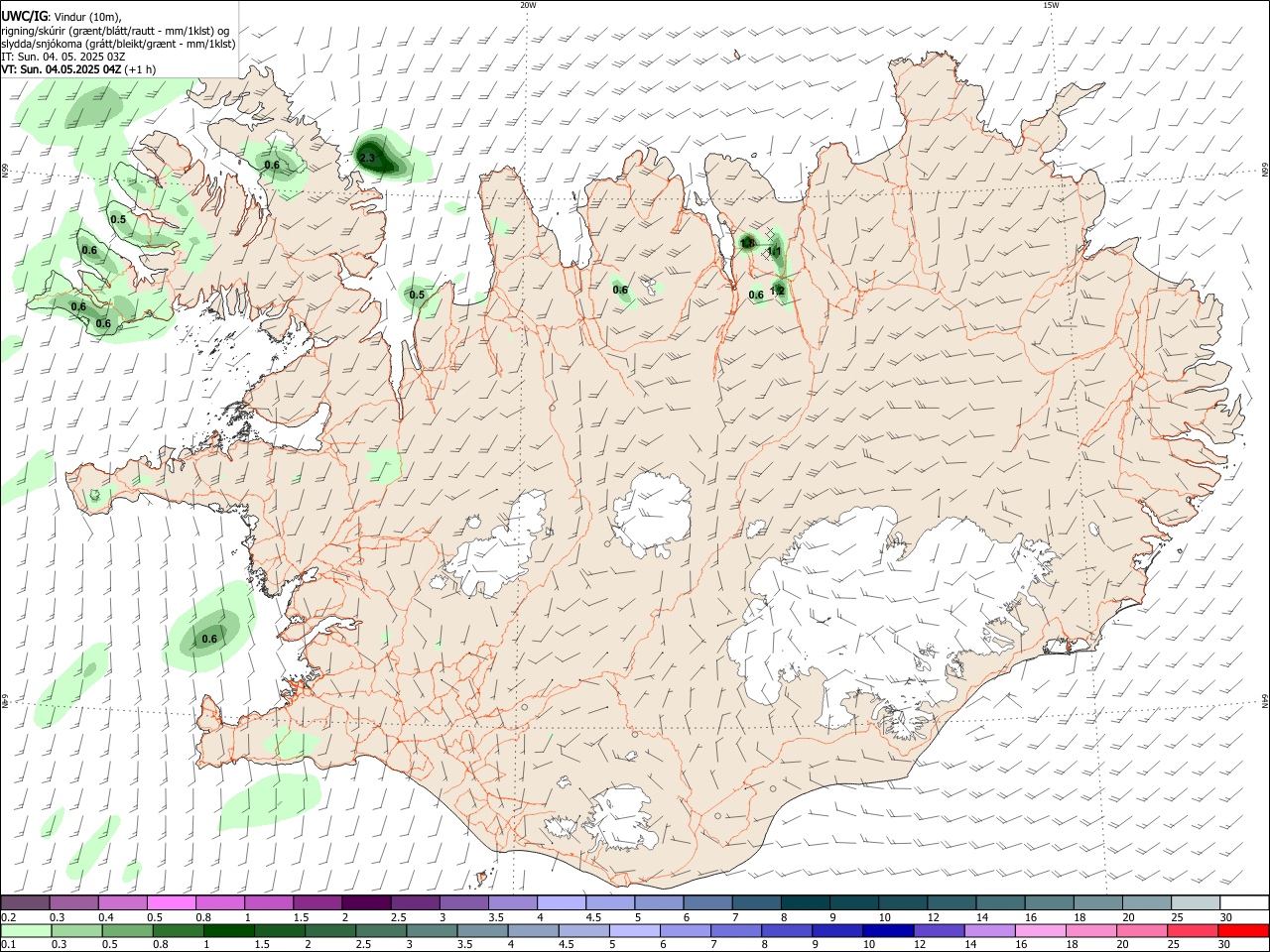This screenshot has width=1270, height=952.
Task: Select the dark teal snow swatch between 8 and 9
Action: pyautogui.click(x=805, y=902)
